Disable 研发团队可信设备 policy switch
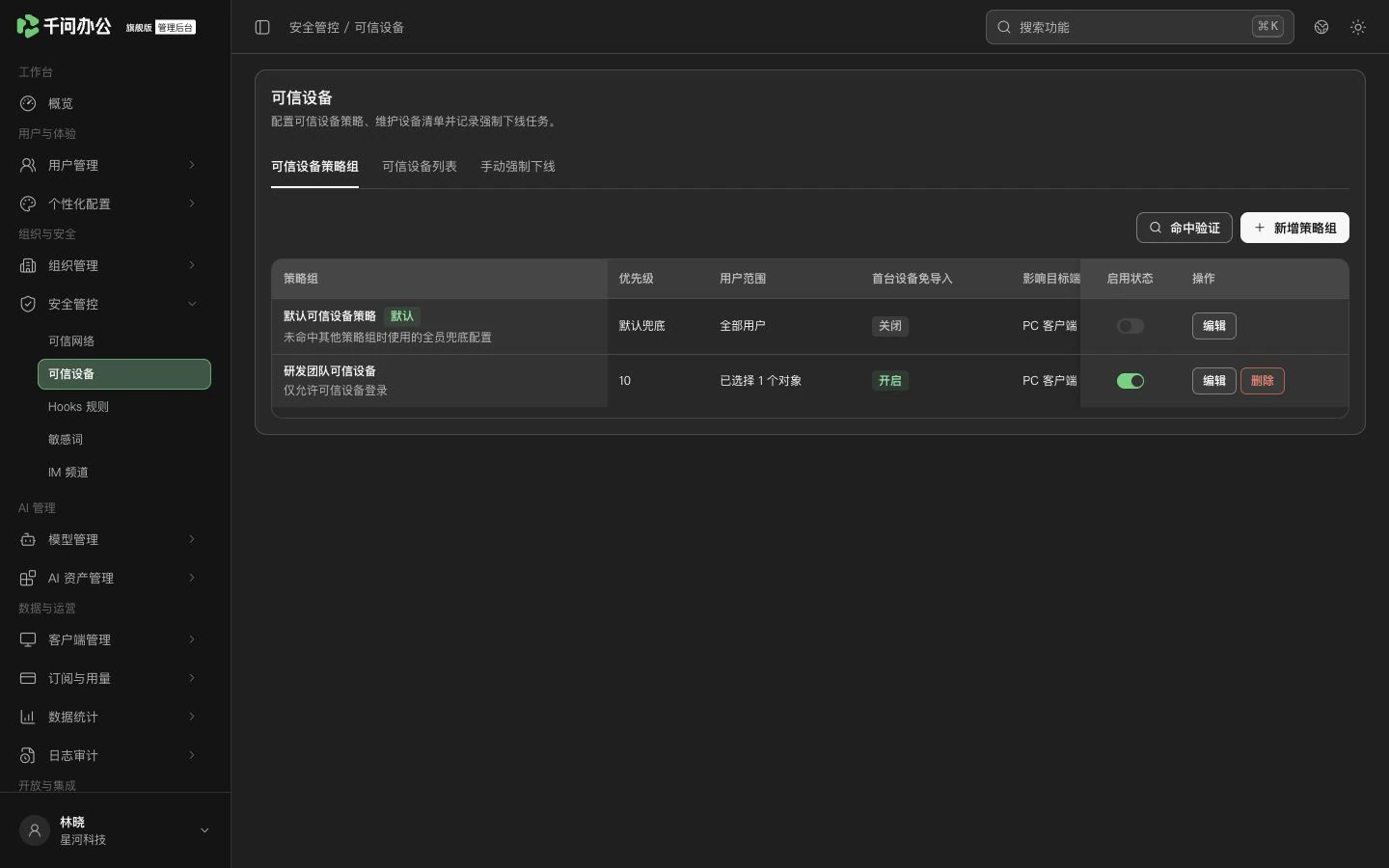 [x=1130, y=381]
